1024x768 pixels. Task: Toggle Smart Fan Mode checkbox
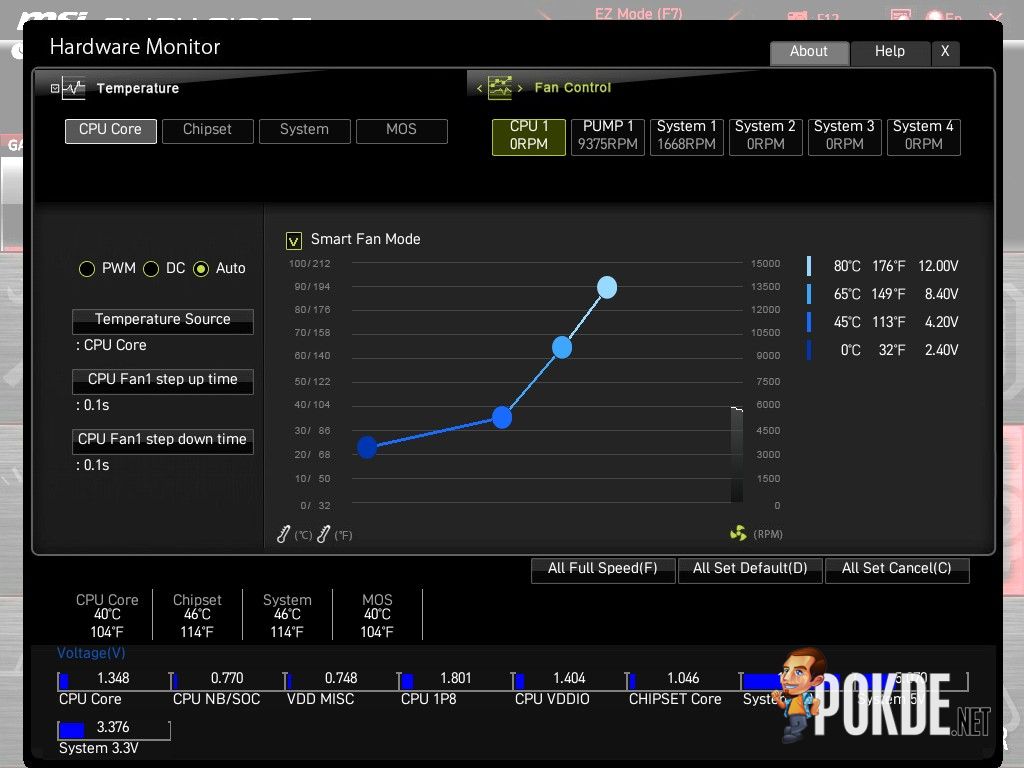(293, 241)
